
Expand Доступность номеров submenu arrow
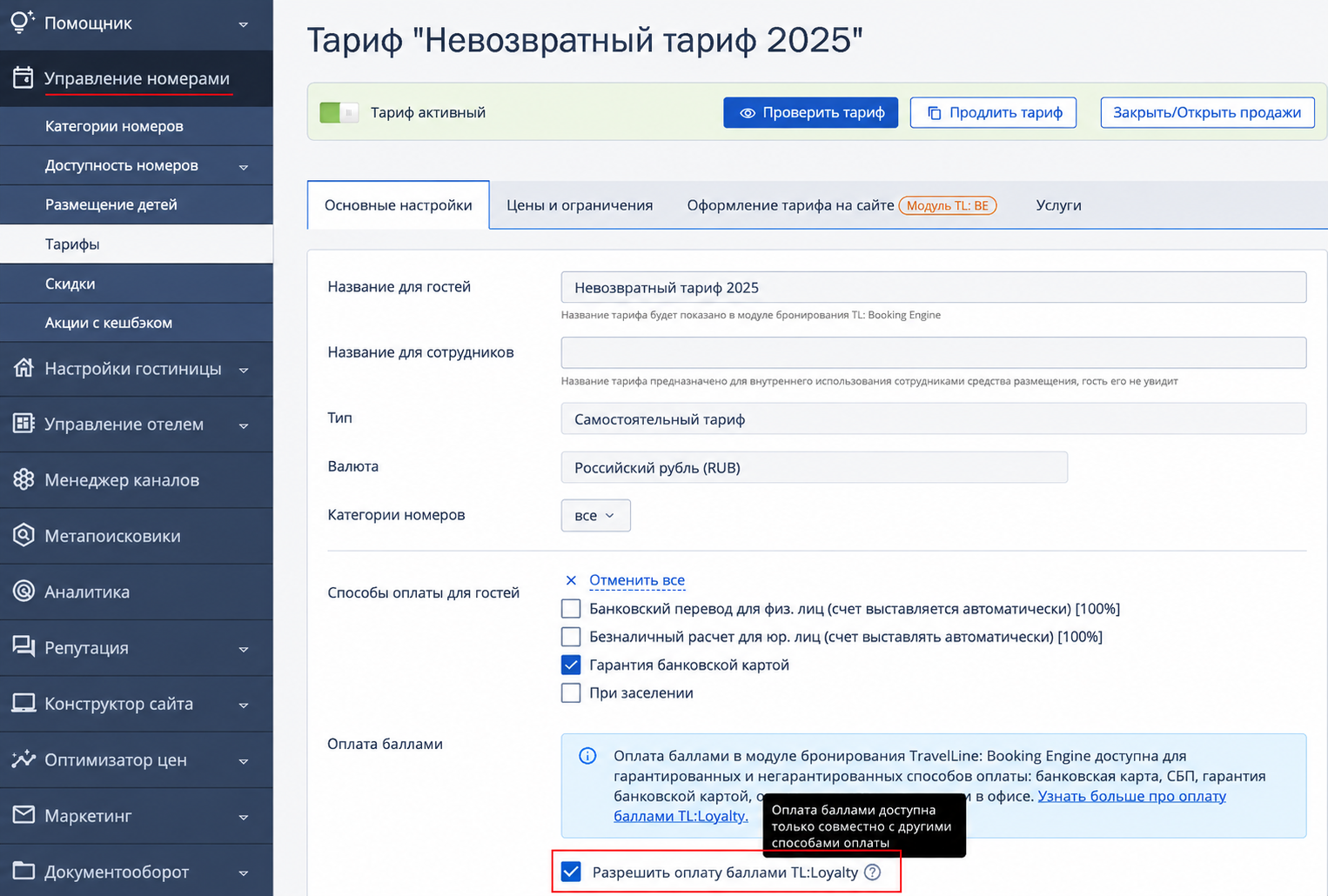click(244, 167)
